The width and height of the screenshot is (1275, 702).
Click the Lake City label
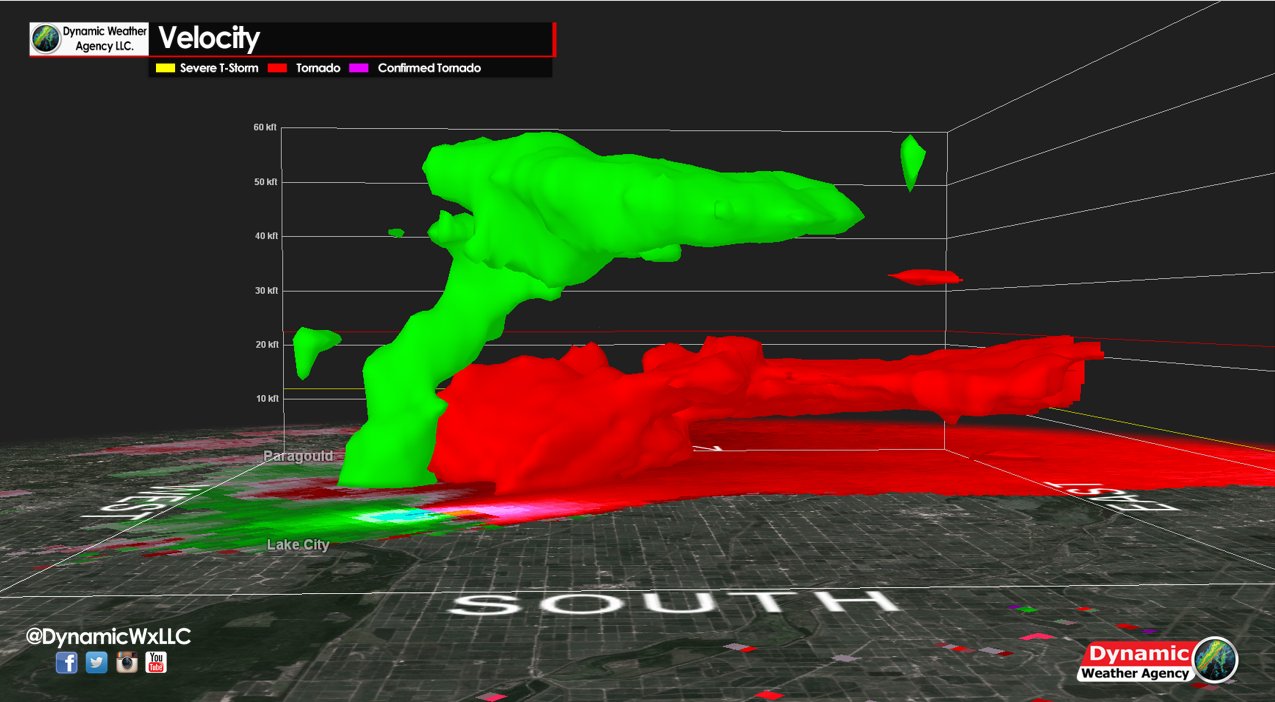[x=298, y=545]
